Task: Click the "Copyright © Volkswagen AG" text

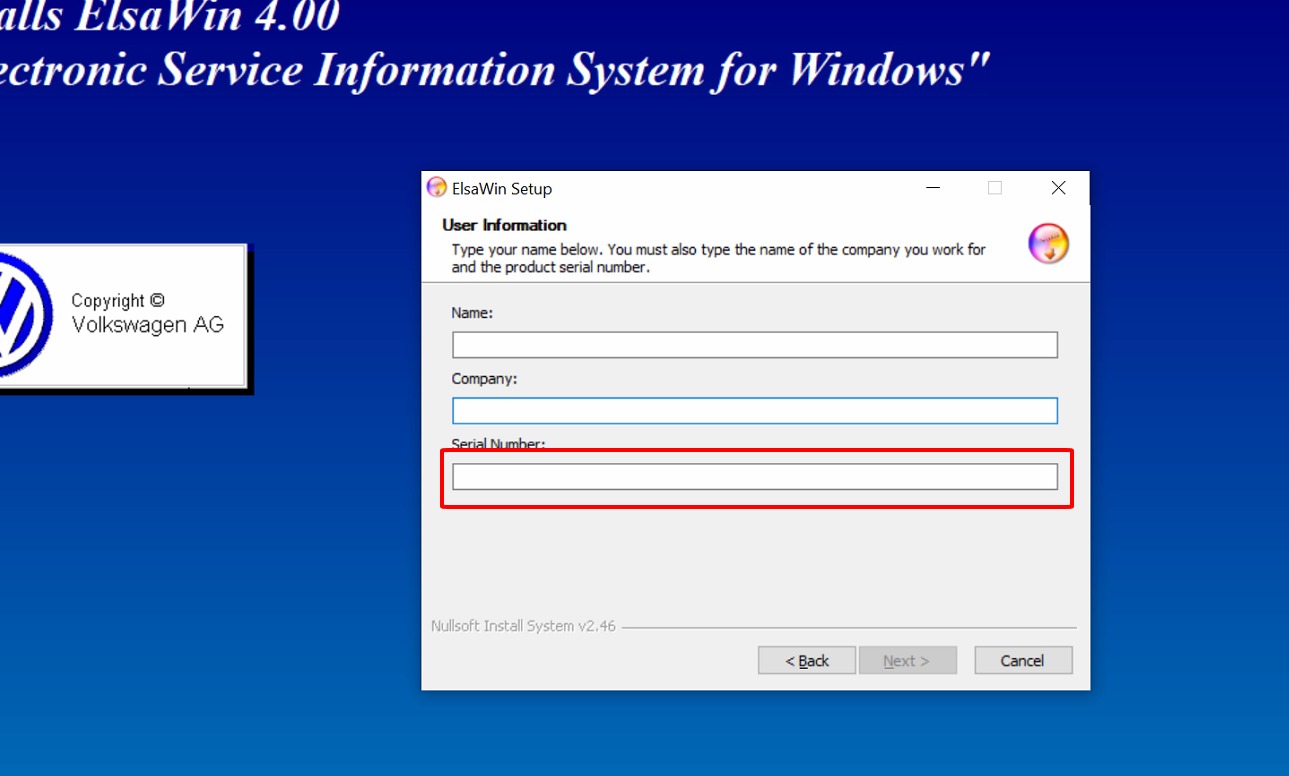Action: [147, 313]
